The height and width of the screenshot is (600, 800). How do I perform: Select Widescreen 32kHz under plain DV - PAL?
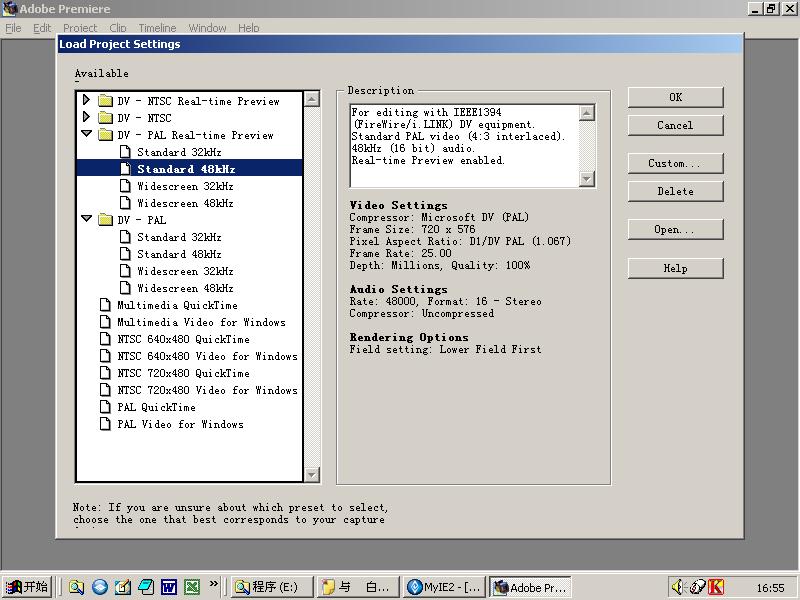(185, 271)
